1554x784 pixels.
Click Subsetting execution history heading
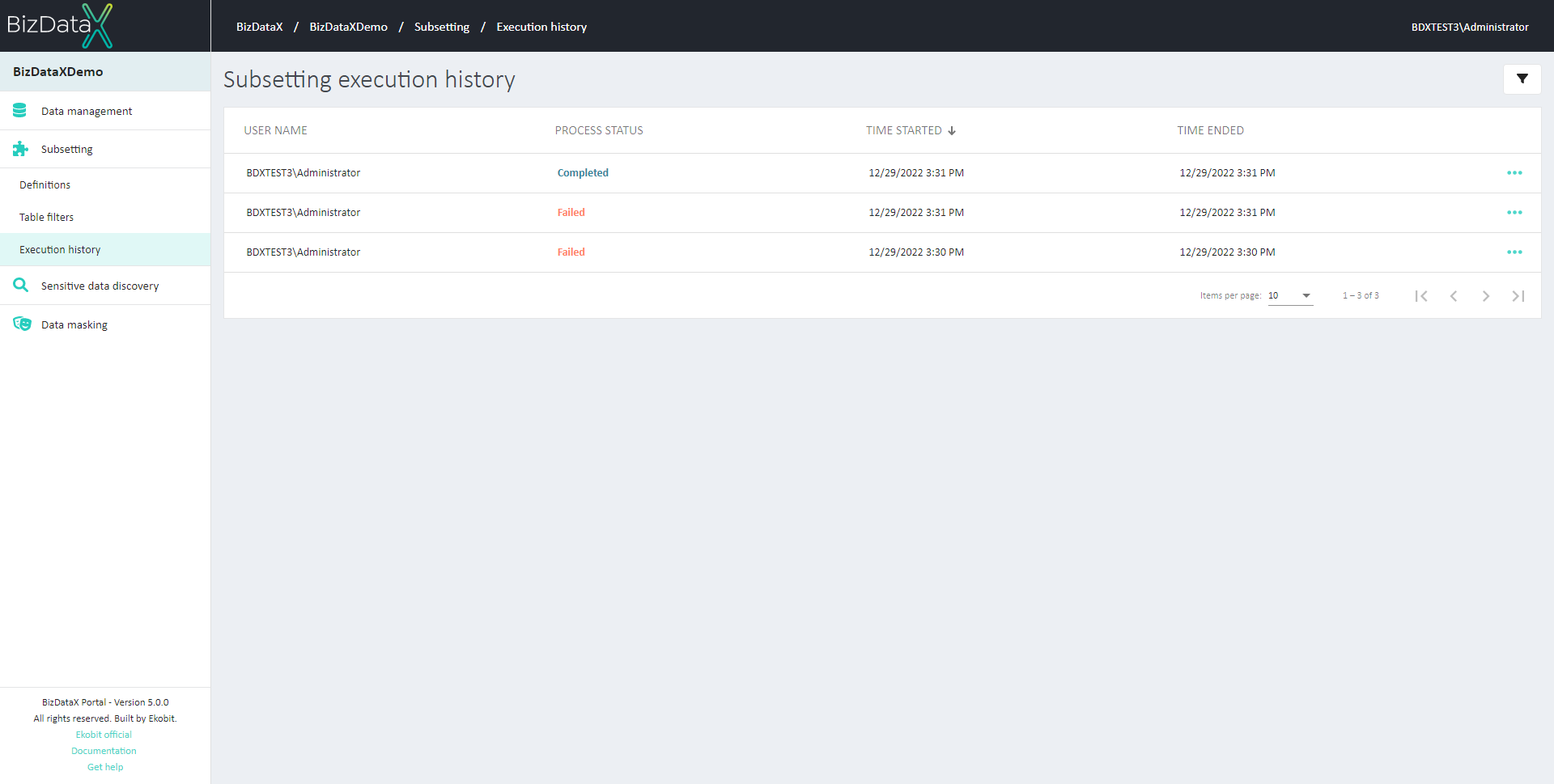click(x=369, y=79)
